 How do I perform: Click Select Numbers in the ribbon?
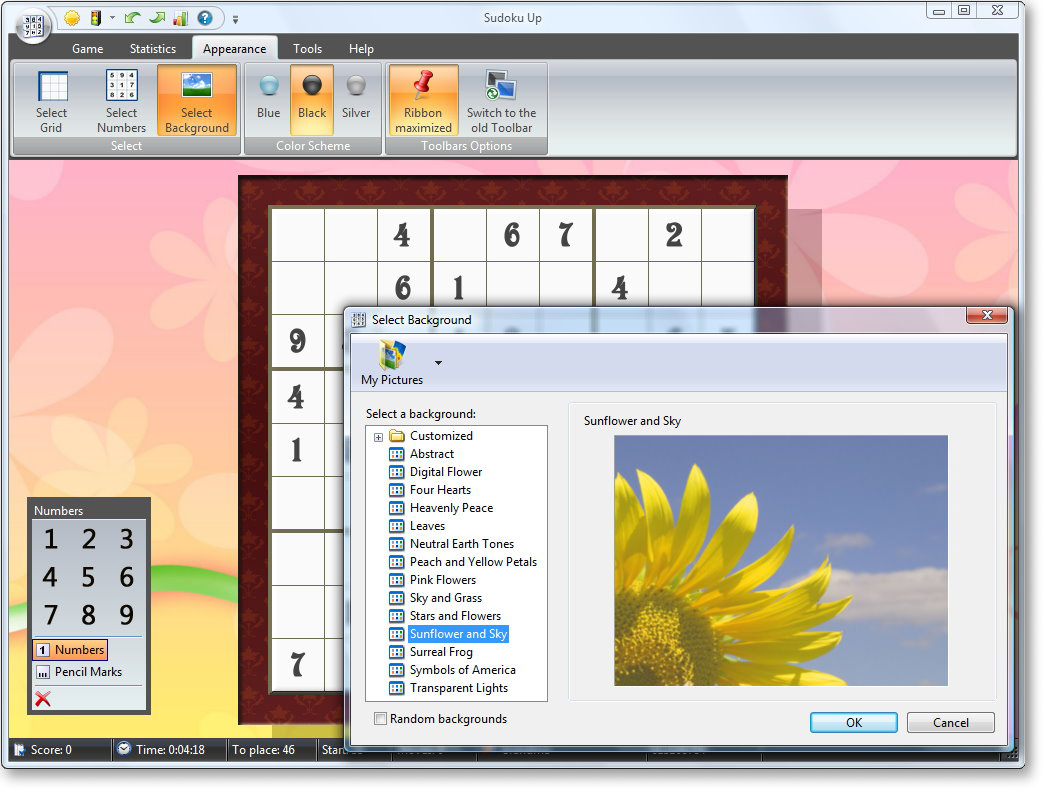(122, 101)
